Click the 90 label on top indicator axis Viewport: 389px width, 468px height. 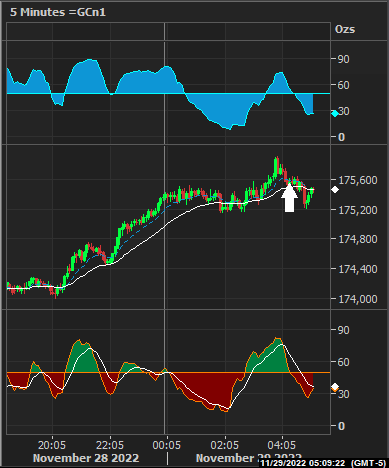click(344, 59)
